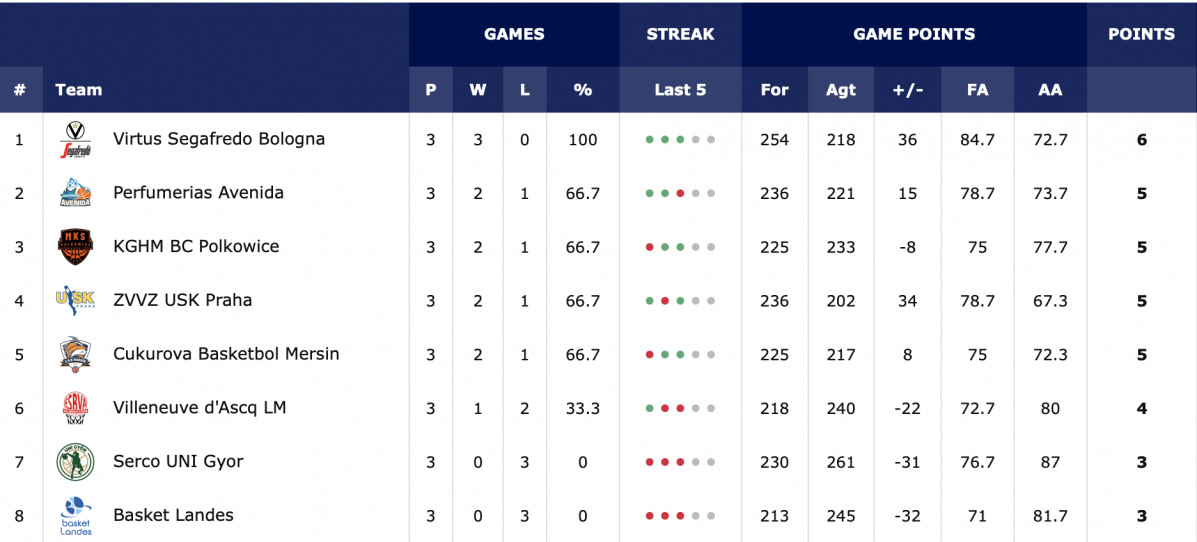
Task: Click the Villeneuve d'Ascq LM logo
Action: pos(76,408)
